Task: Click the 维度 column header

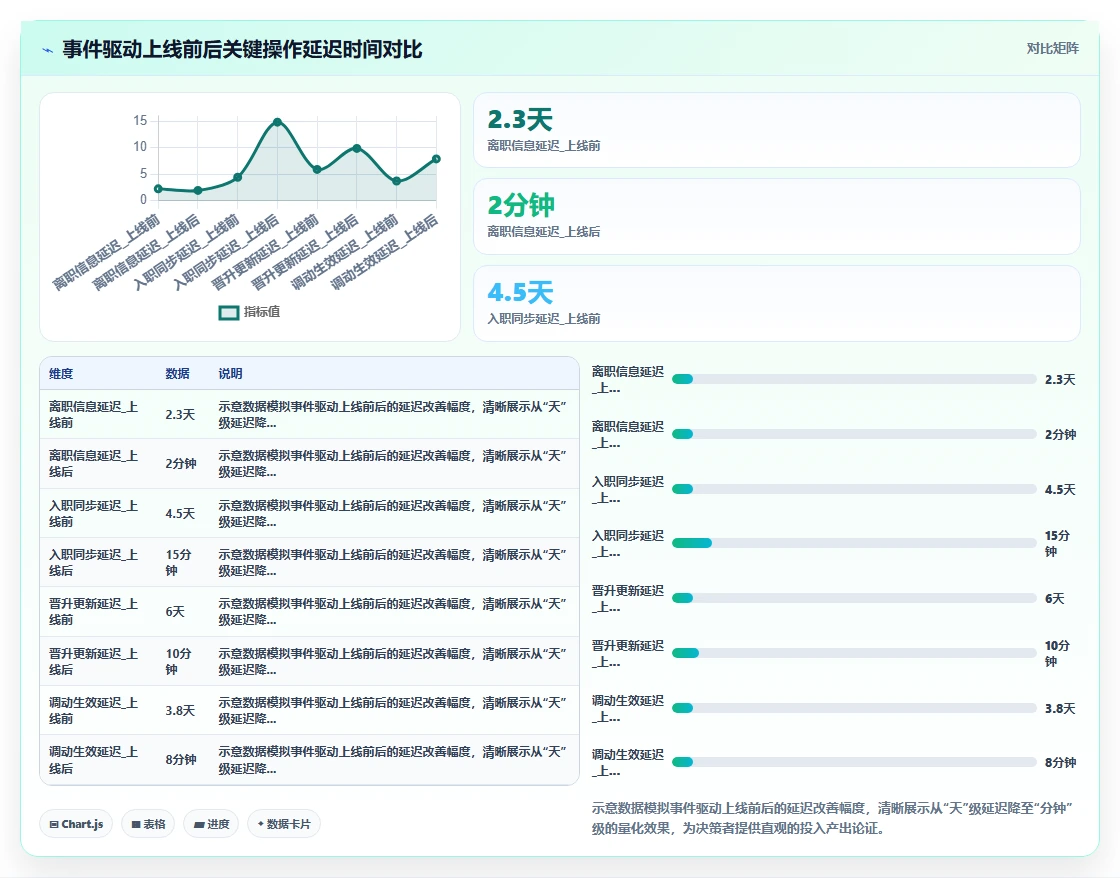Action: coord(61,374)
